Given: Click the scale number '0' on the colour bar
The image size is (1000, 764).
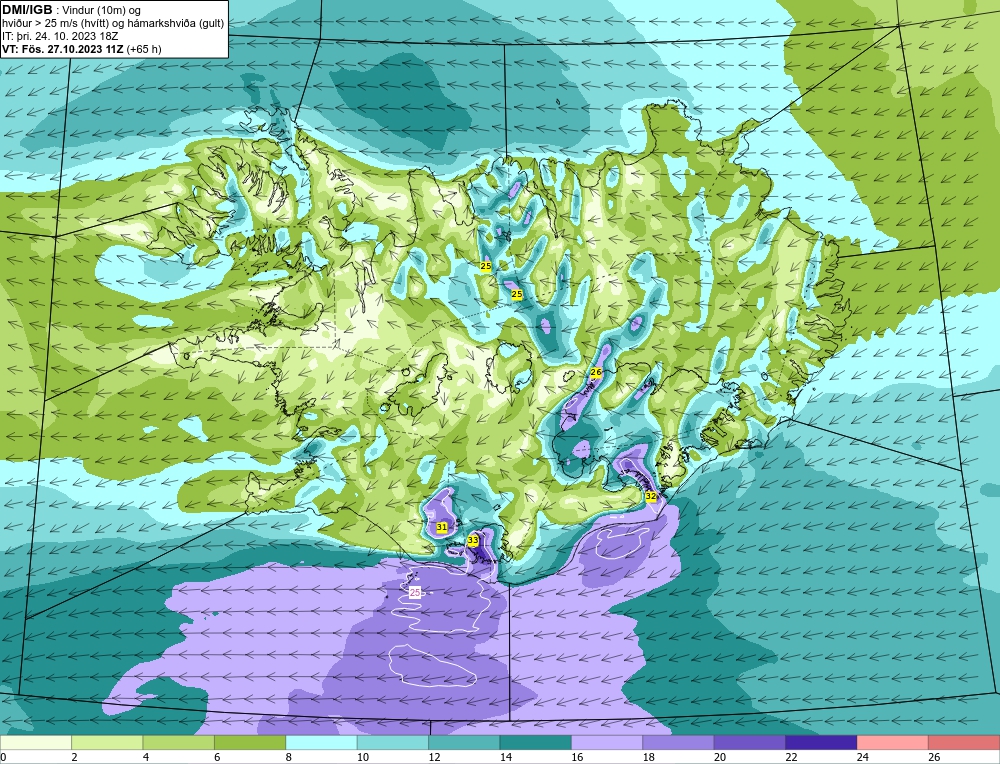Looking at the screenshot, I should (3, 757).
